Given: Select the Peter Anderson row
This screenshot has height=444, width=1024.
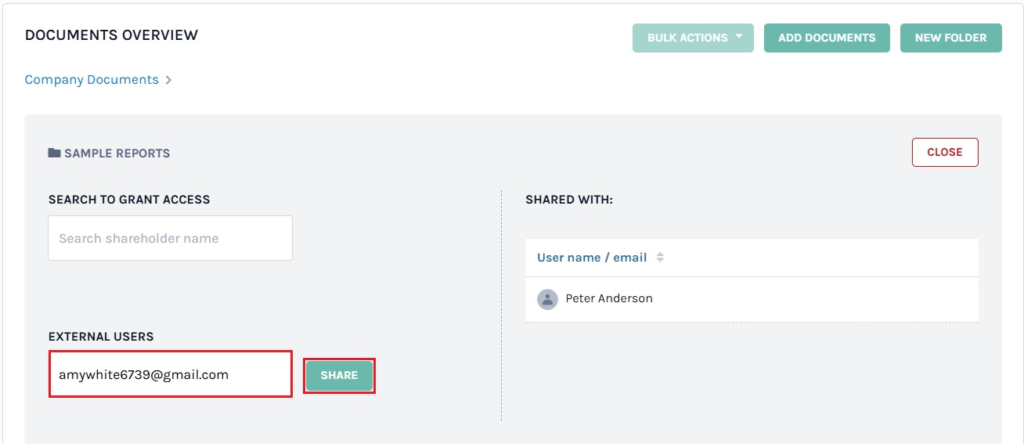Looking at the screenshot, I should click(750, 299).
